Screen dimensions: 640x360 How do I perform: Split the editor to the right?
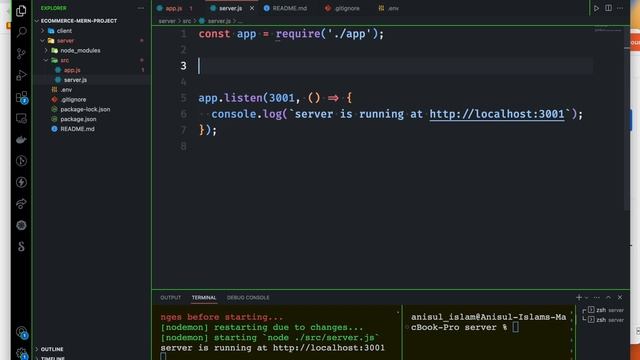[608, 8]
